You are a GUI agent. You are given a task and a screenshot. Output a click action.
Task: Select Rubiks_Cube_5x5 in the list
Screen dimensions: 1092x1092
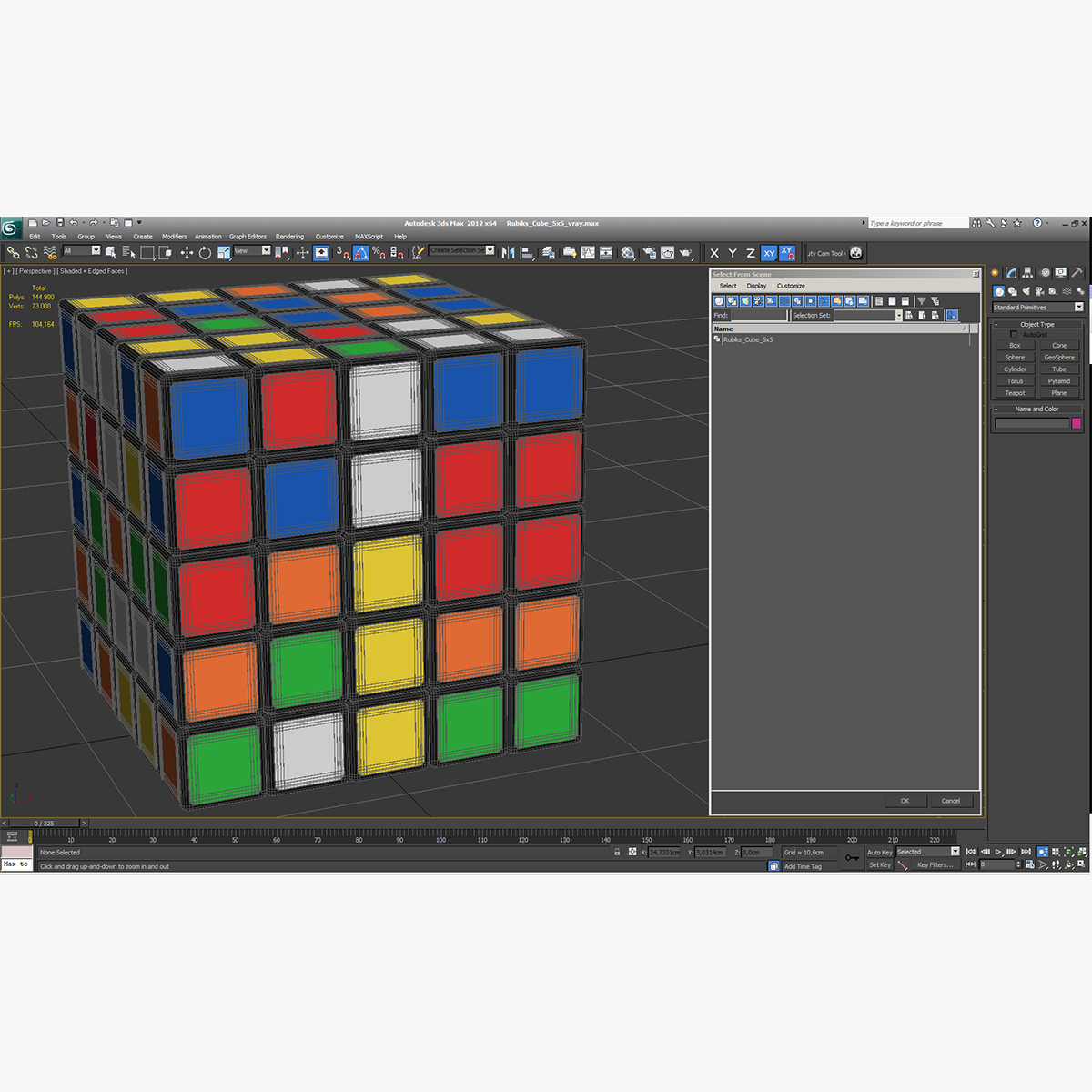tap(748, 339)
